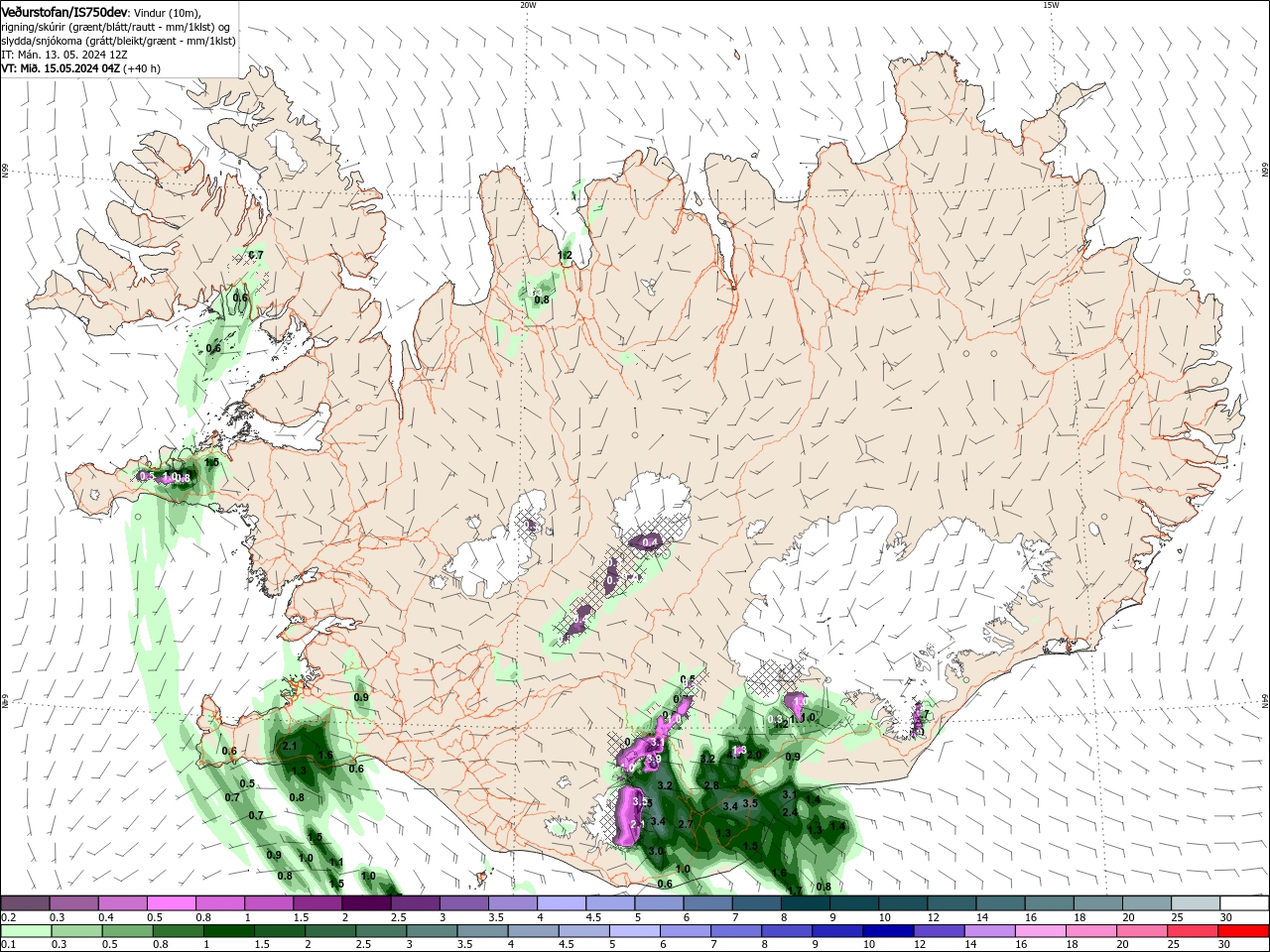Screen dimensions: 1270x952
Task: Click the 15W longitude label
Action: (1051, 5)
